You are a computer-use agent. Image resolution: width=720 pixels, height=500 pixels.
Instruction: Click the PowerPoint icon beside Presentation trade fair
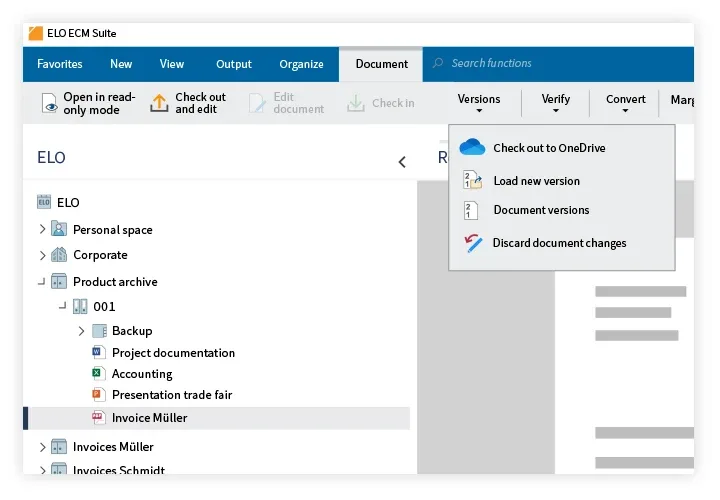point(98,394)
